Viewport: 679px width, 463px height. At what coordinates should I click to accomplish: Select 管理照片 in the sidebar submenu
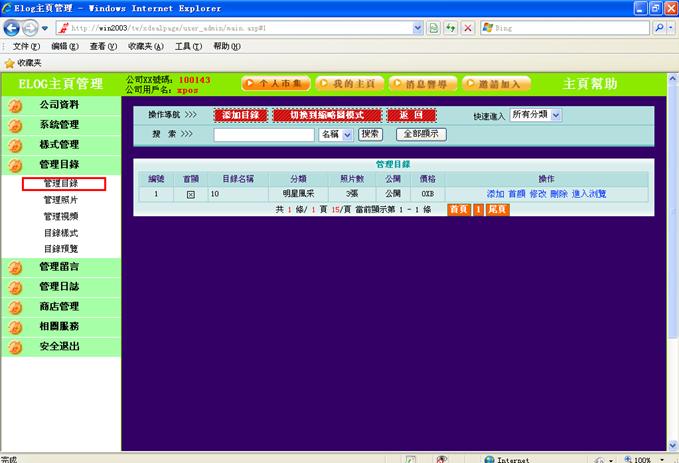click(60, 200)
